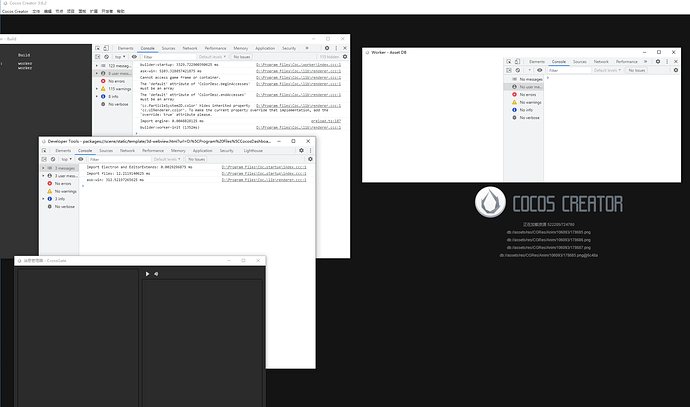Open settings gear in scene Developer Tools tab bar
Image resolution: width=690 pixels, height=407 pixels.
tap(301, 150)
